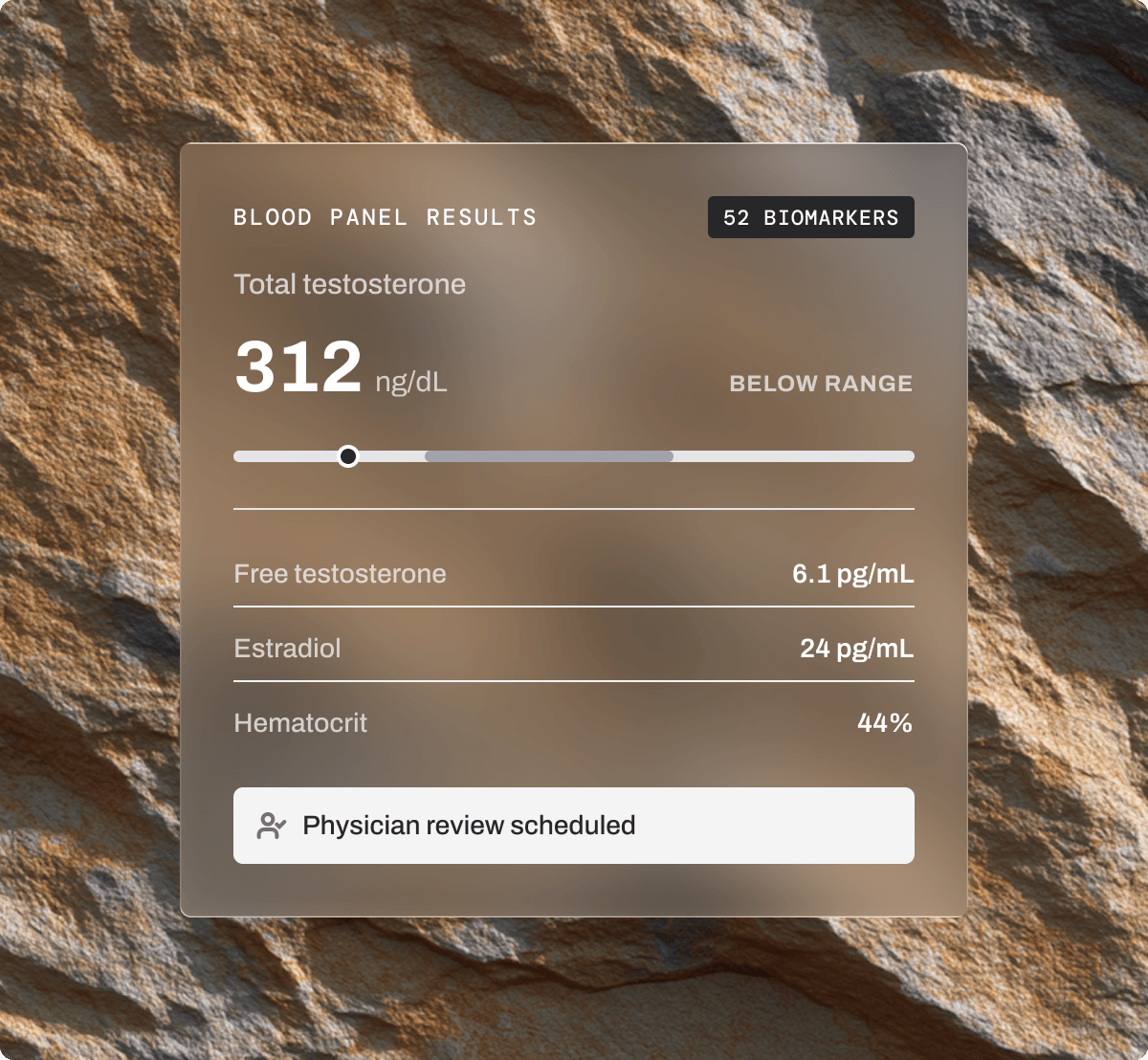Click the slider track's right end

pos(907,456)
